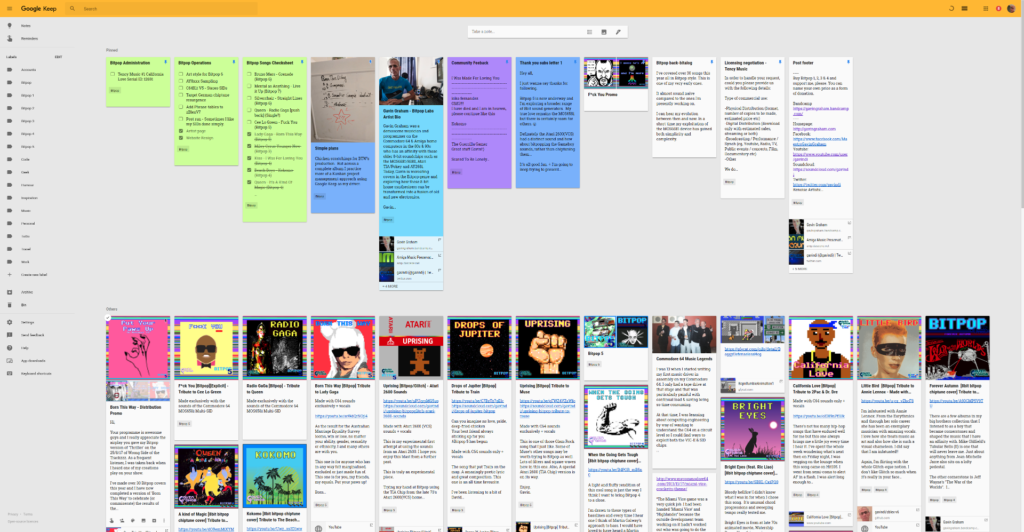The image size is (1024, 532).
Task: Unpin the Bitpop Songs Checksheet note
Action: [x=302, y=62]
